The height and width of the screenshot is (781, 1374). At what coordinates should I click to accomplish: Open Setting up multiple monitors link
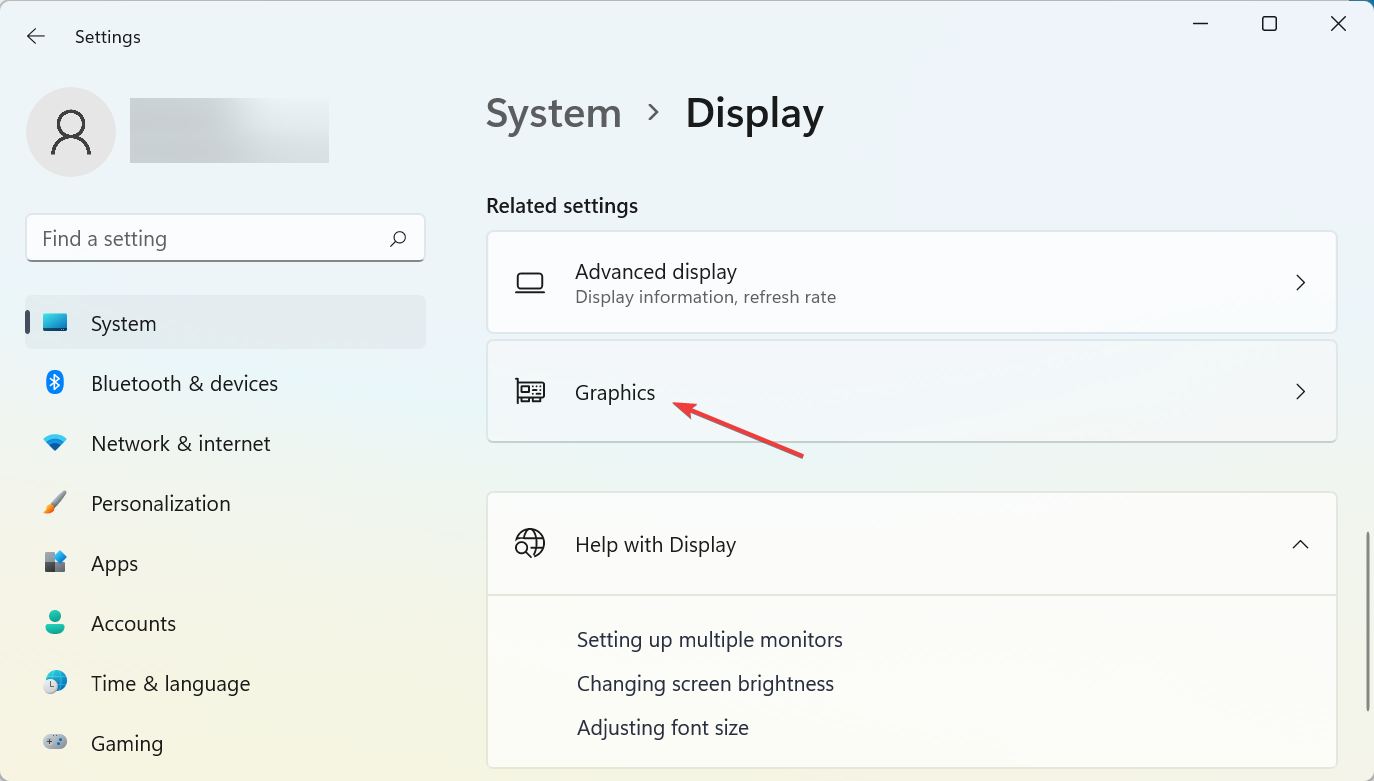(x=709, y=640)
